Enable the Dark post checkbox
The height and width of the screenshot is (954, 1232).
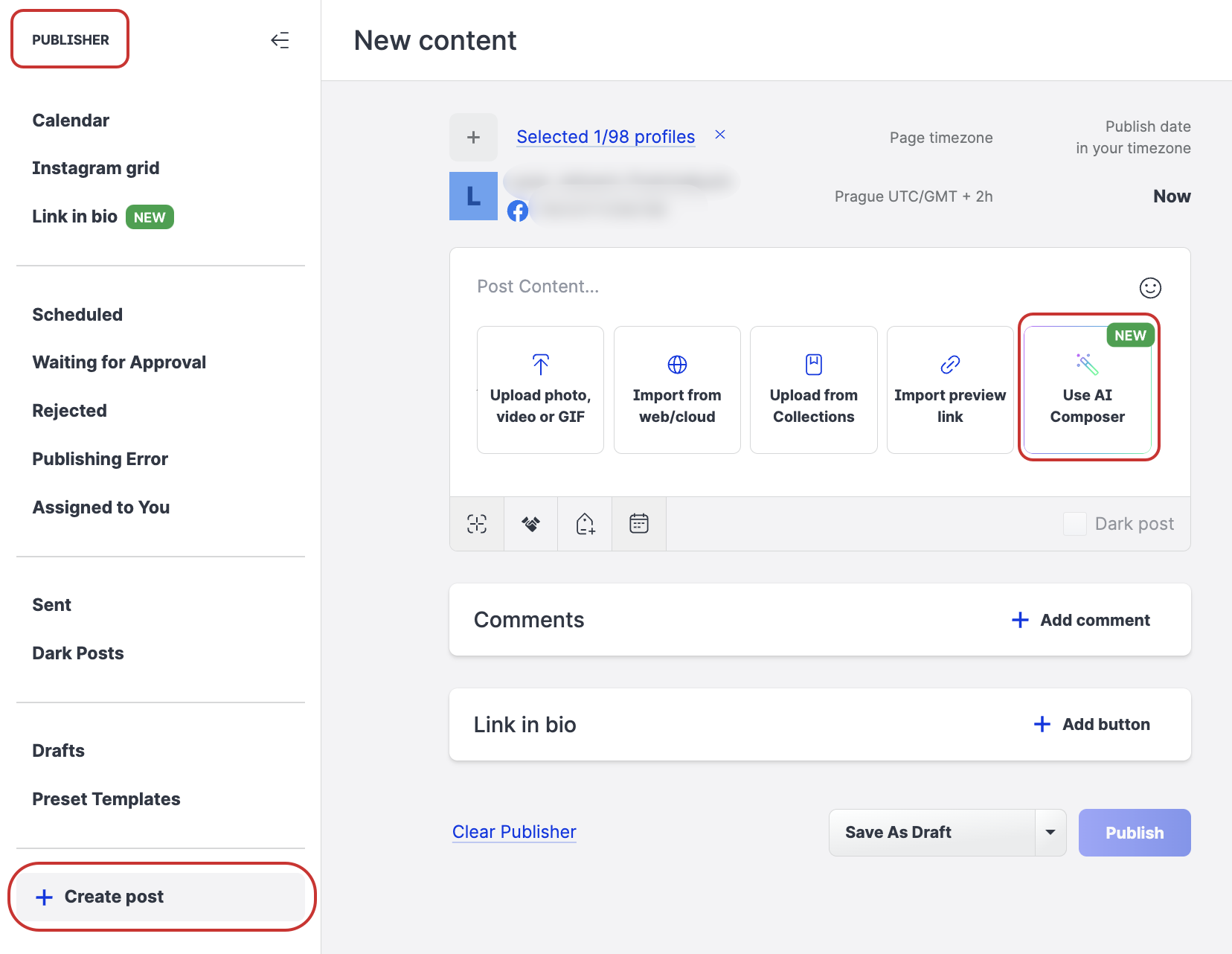[x=1074, y=524]
